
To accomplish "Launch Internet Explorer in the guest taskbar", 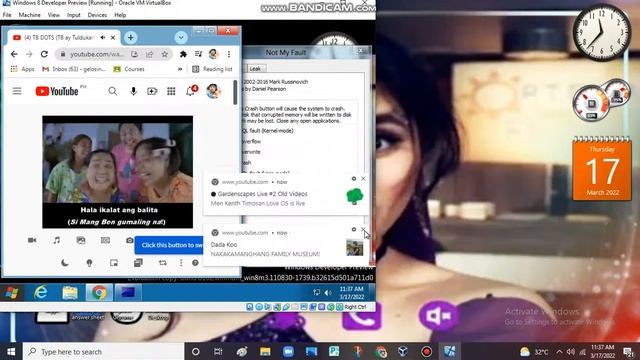I will pyautogui.click(x=40, y=293).
